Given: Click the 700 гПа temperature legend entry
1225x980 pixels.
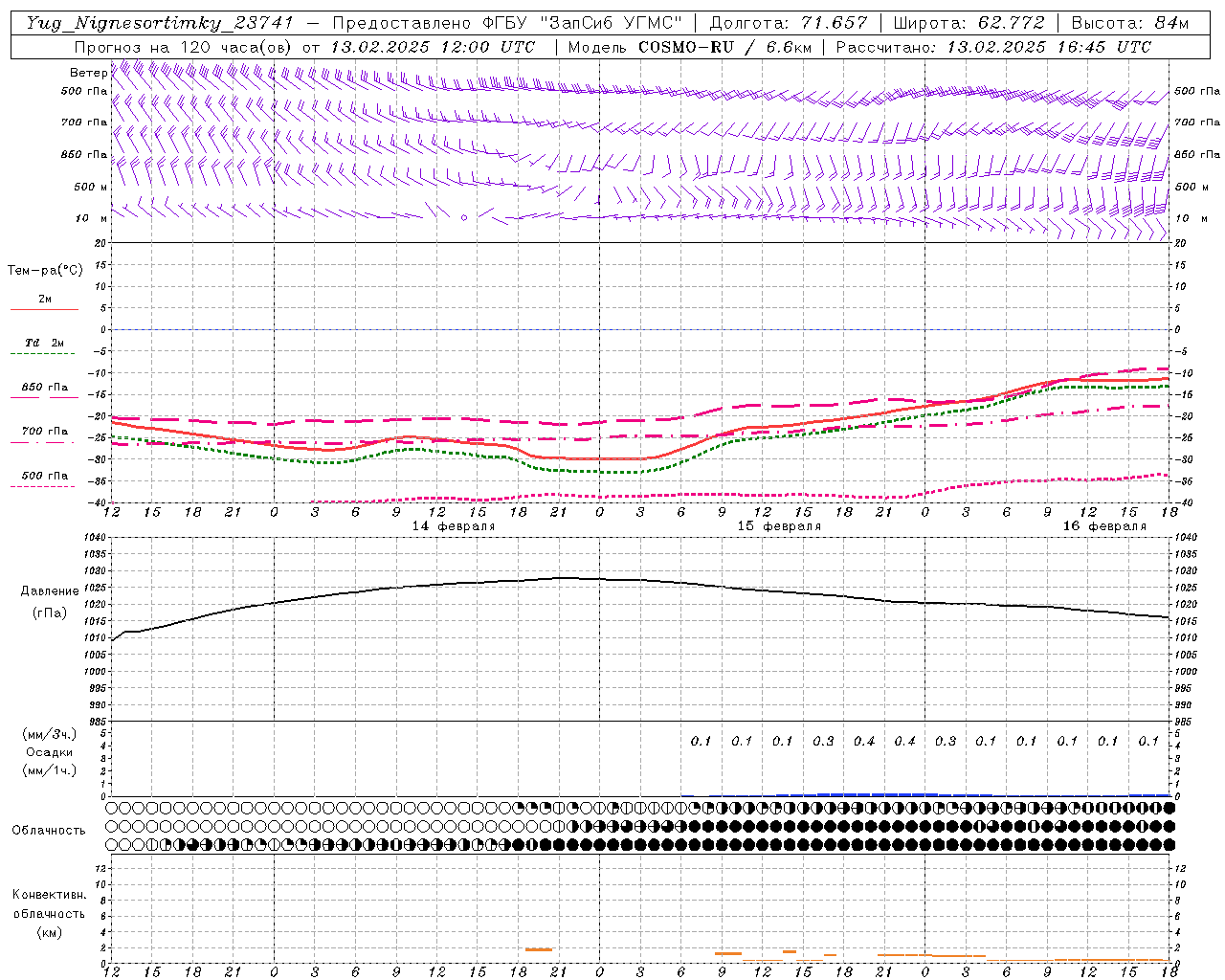Looking at the screenshot, I should (44, 432).
